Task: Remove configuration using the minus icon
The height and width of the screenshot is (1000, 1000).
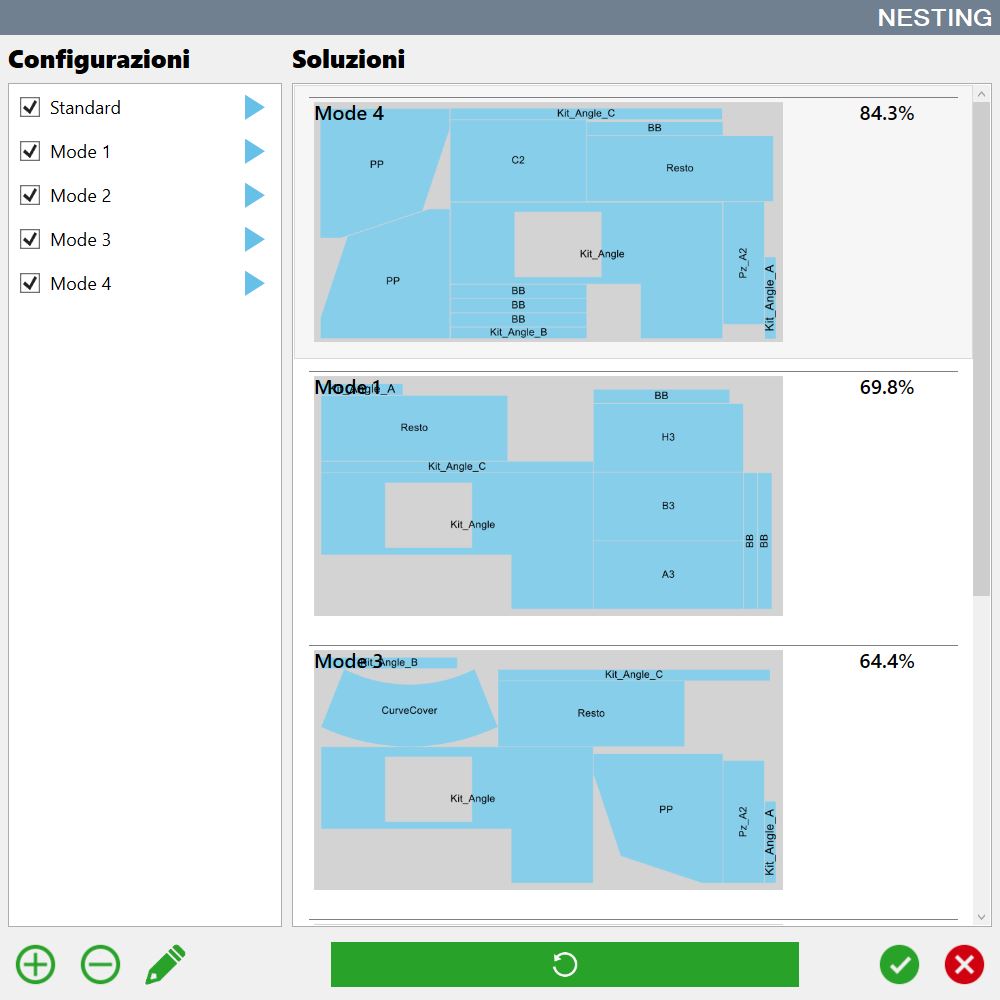Action: [101, 964]
